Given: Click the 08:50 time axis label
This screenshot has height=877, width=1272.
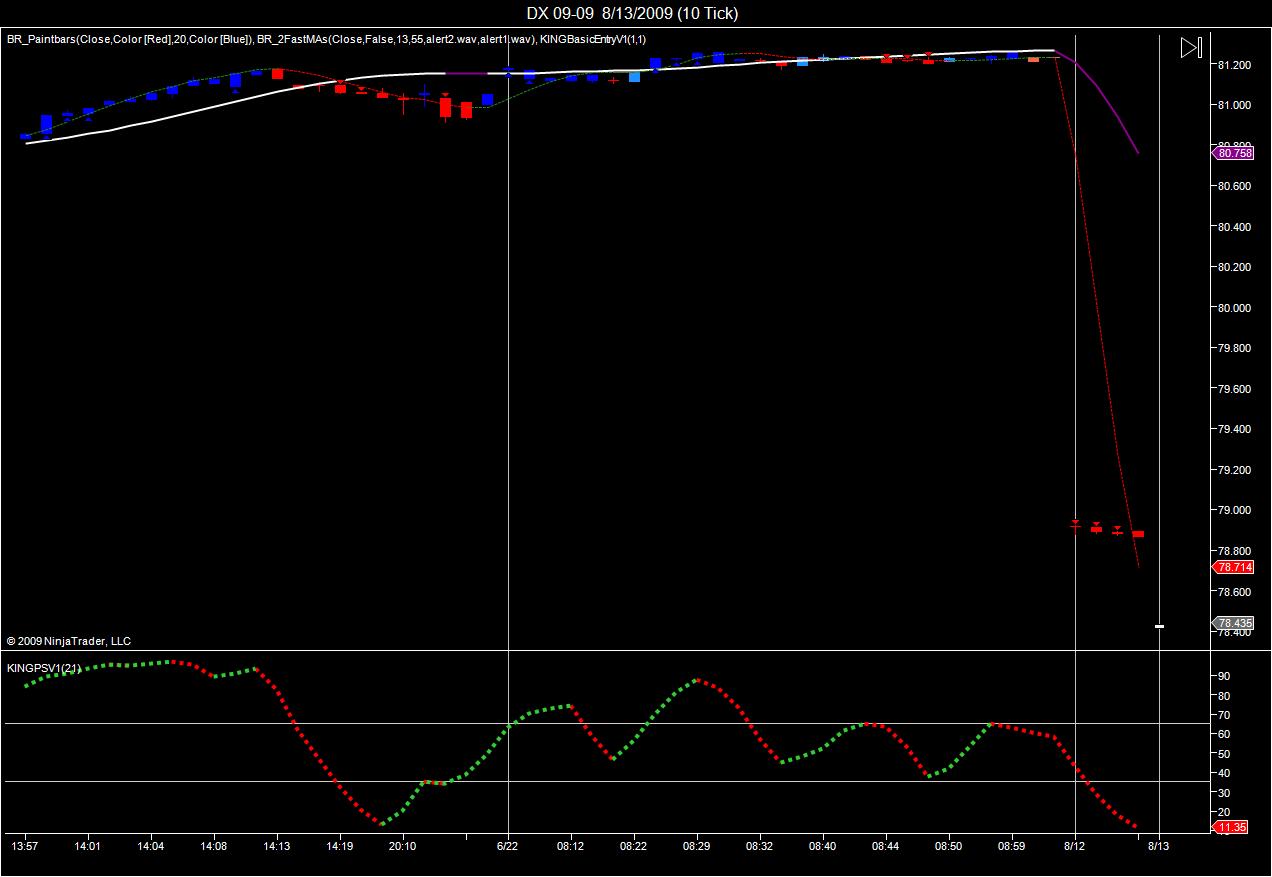Looking at the screenshot, I should point(949,846).
